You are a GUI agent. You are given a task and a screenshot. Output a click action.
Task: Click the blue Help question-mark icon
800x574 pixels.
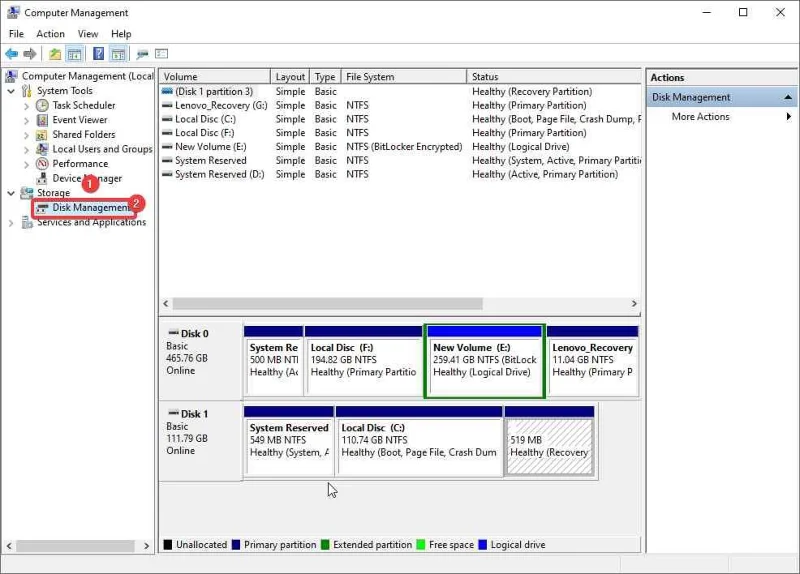[x=98, y=54]
